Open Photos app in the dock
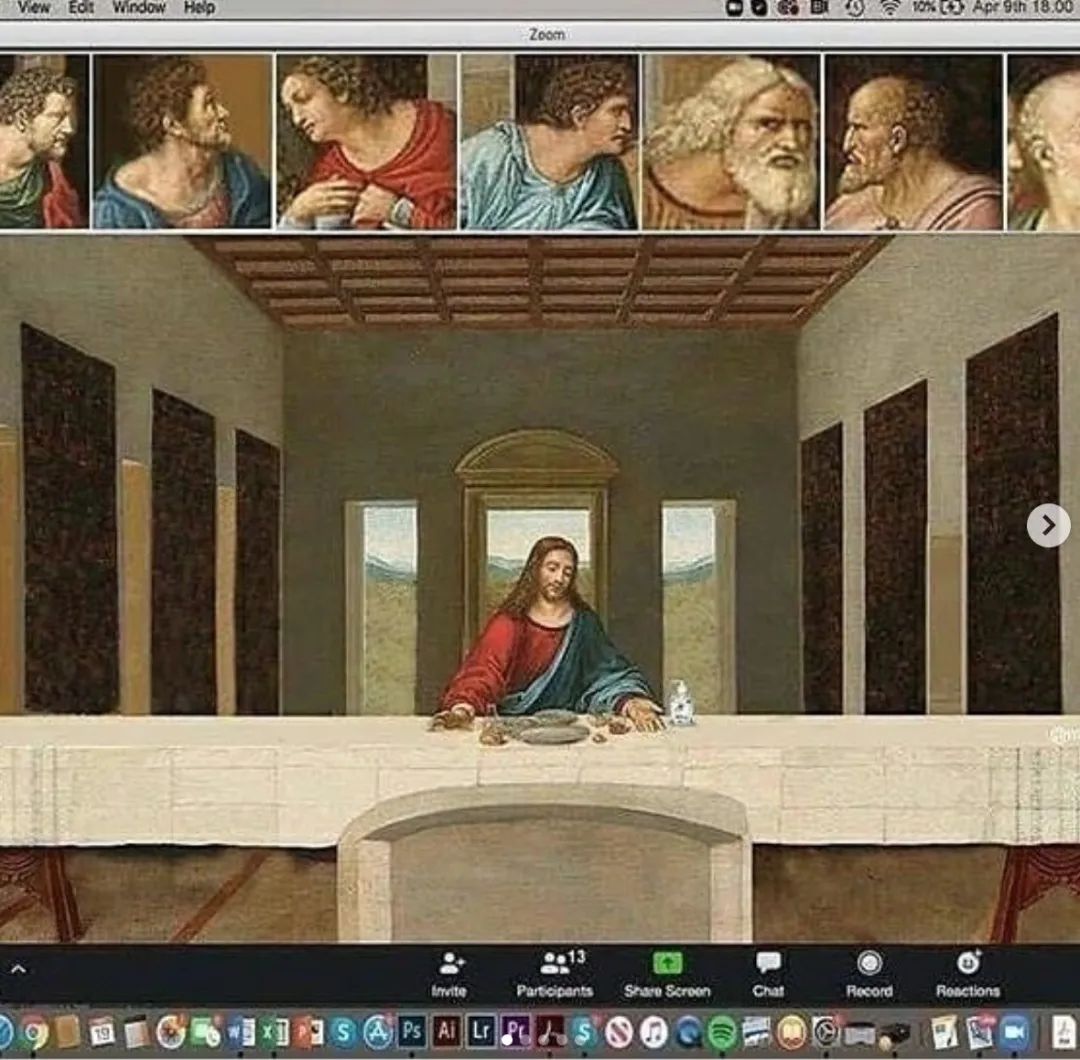Viewport: 1080px width, 1060px height. coord(170,1032)
